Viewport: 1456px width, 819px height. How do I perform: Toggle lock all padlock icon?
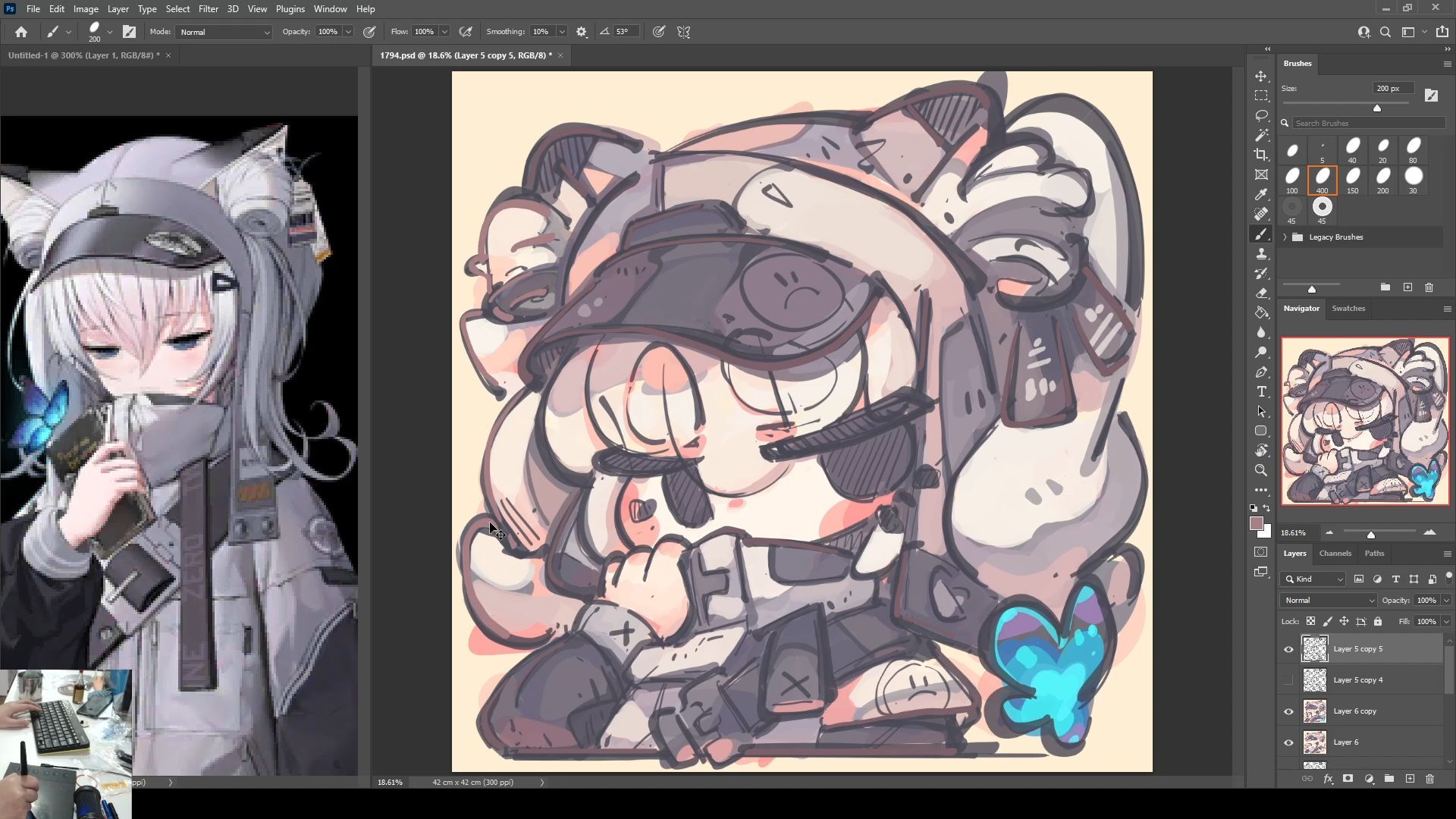[x=1378, y=622]
